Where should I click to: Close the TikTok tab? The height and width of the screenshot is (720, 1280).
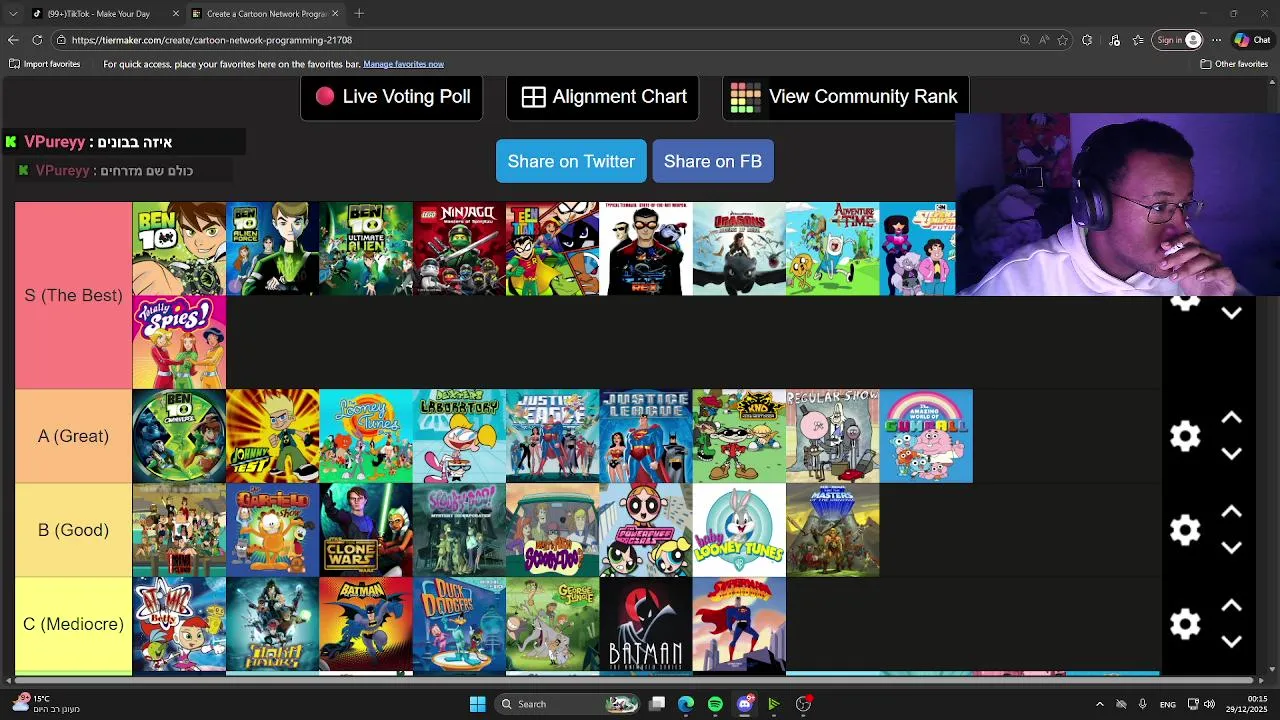point(176,14)
